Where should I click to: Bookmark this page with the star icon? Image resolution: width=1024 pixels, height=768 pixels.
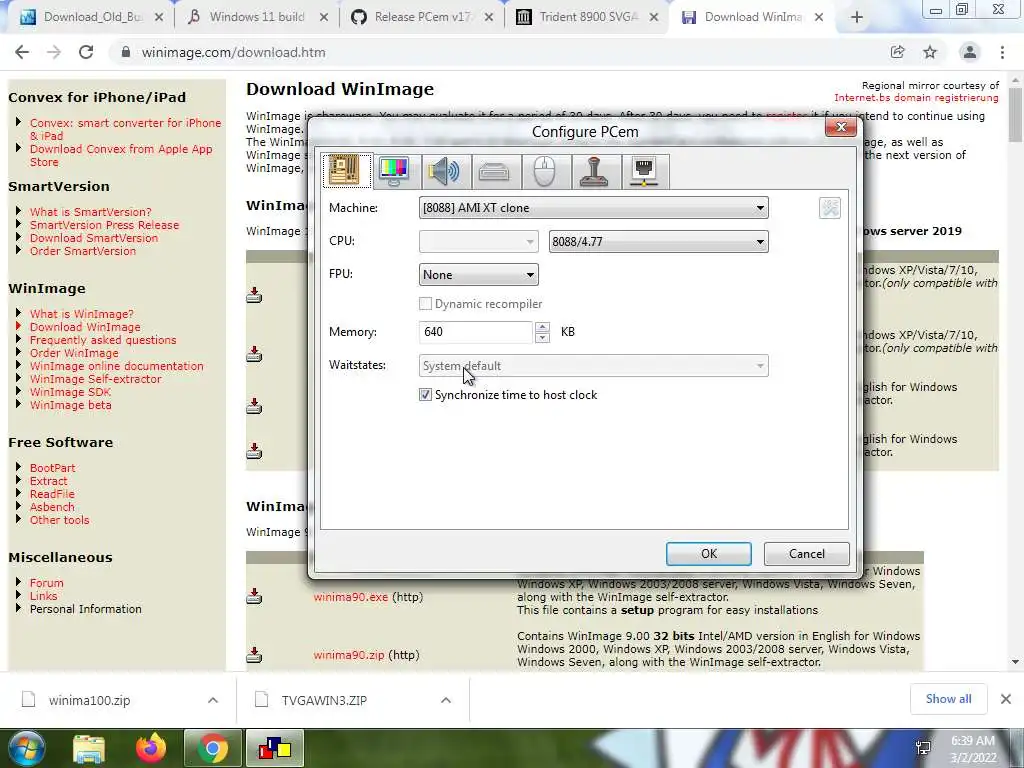click(930, 52)
